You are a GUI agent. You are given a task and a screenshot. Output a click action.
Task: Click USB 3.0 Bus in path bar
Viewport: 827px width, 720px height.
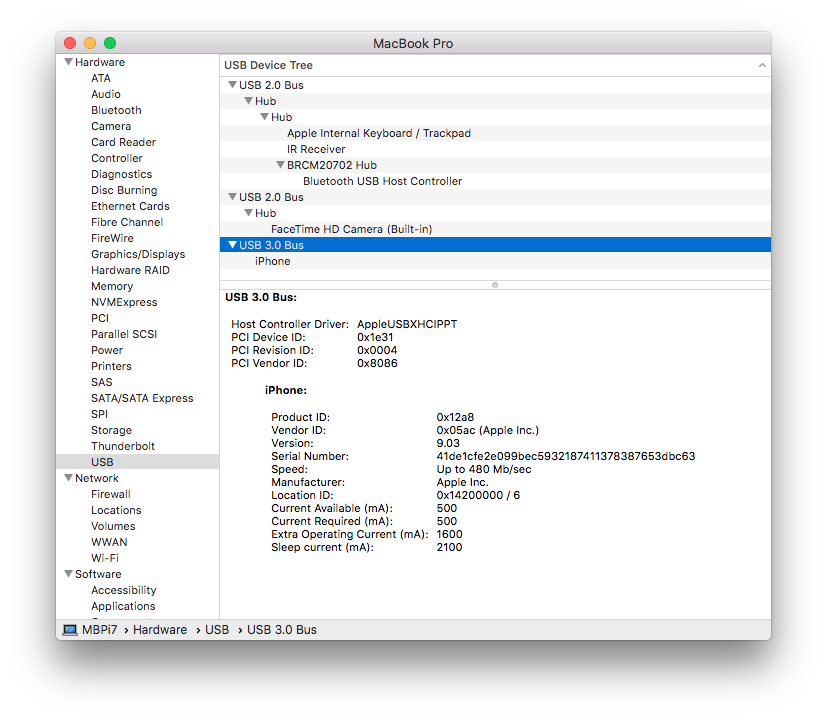pos(282,630)
